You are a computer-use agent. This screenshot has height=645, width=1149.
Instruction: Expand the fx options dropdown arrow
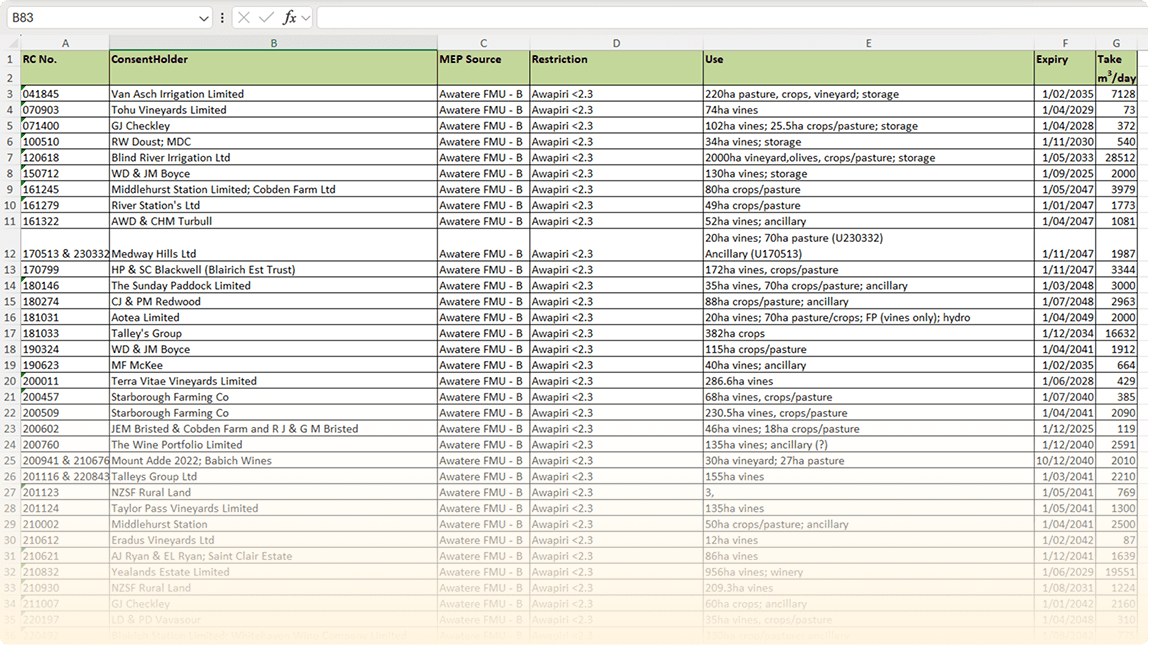click(306, 18)
